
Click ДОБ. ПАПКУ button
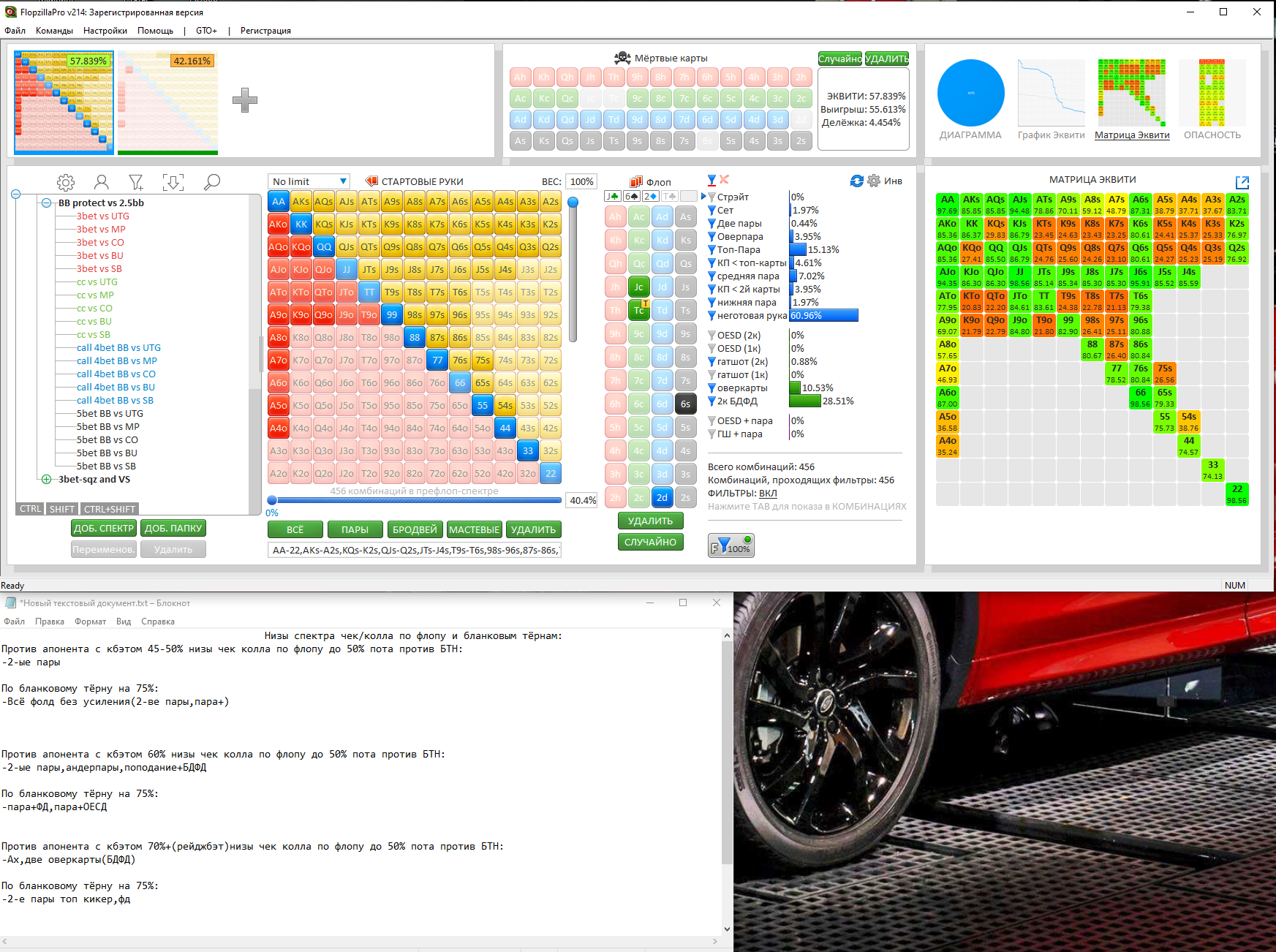click(173, 528)
